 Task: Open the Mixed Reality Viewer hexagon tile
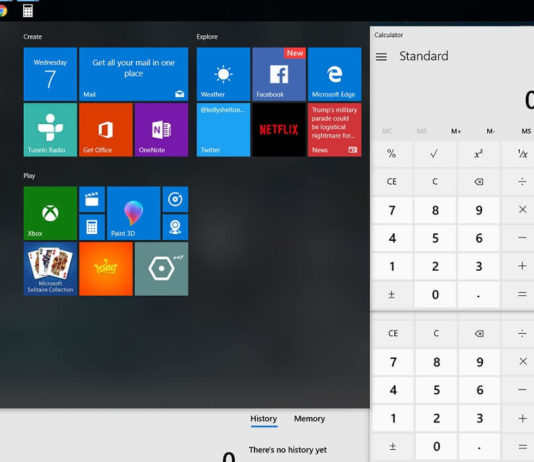click(x=161, y=269)
